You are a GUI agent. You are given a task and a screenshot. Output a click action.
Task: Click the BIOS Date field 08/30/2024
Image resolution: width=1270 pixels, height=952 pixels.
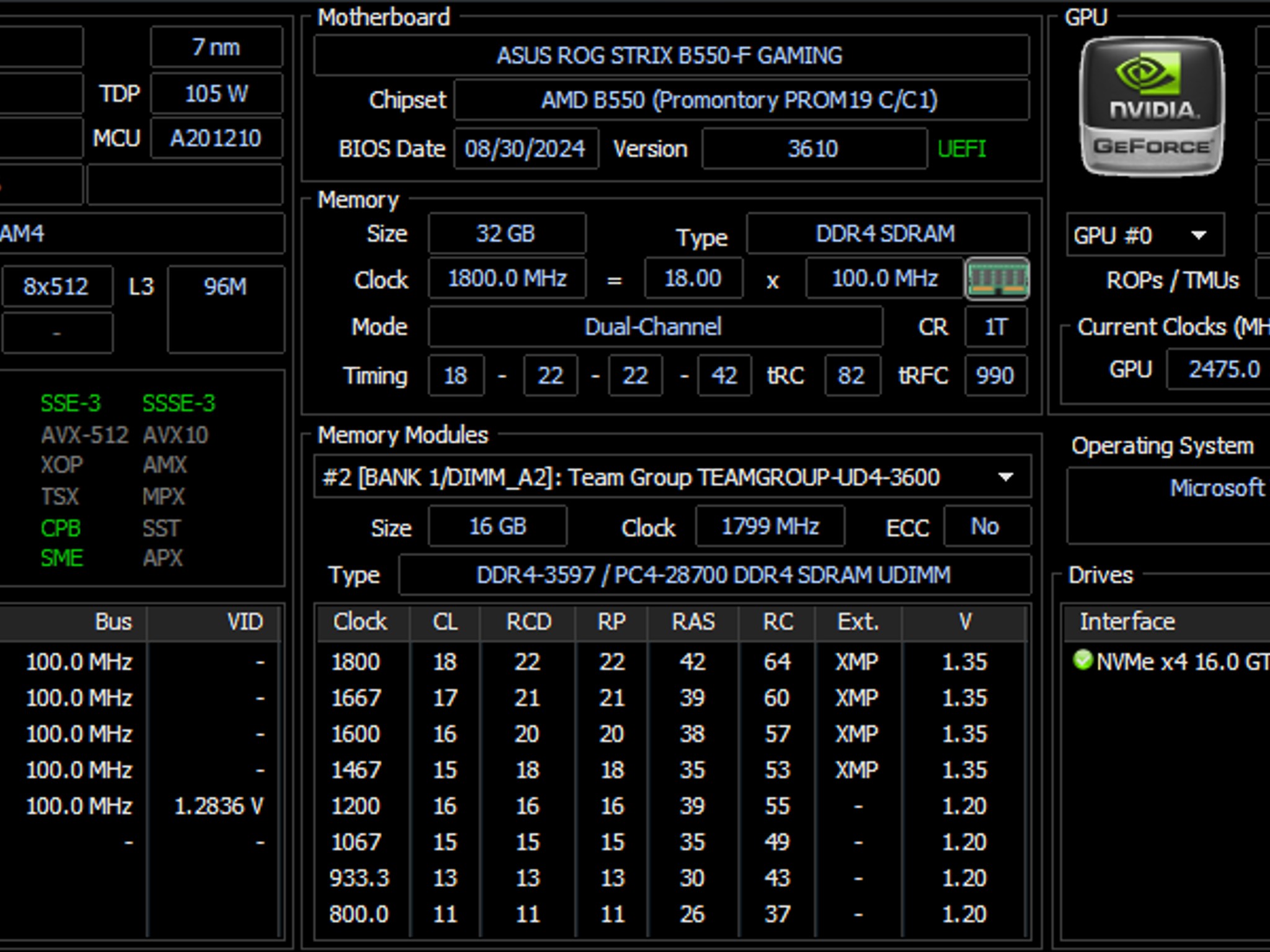526,149
